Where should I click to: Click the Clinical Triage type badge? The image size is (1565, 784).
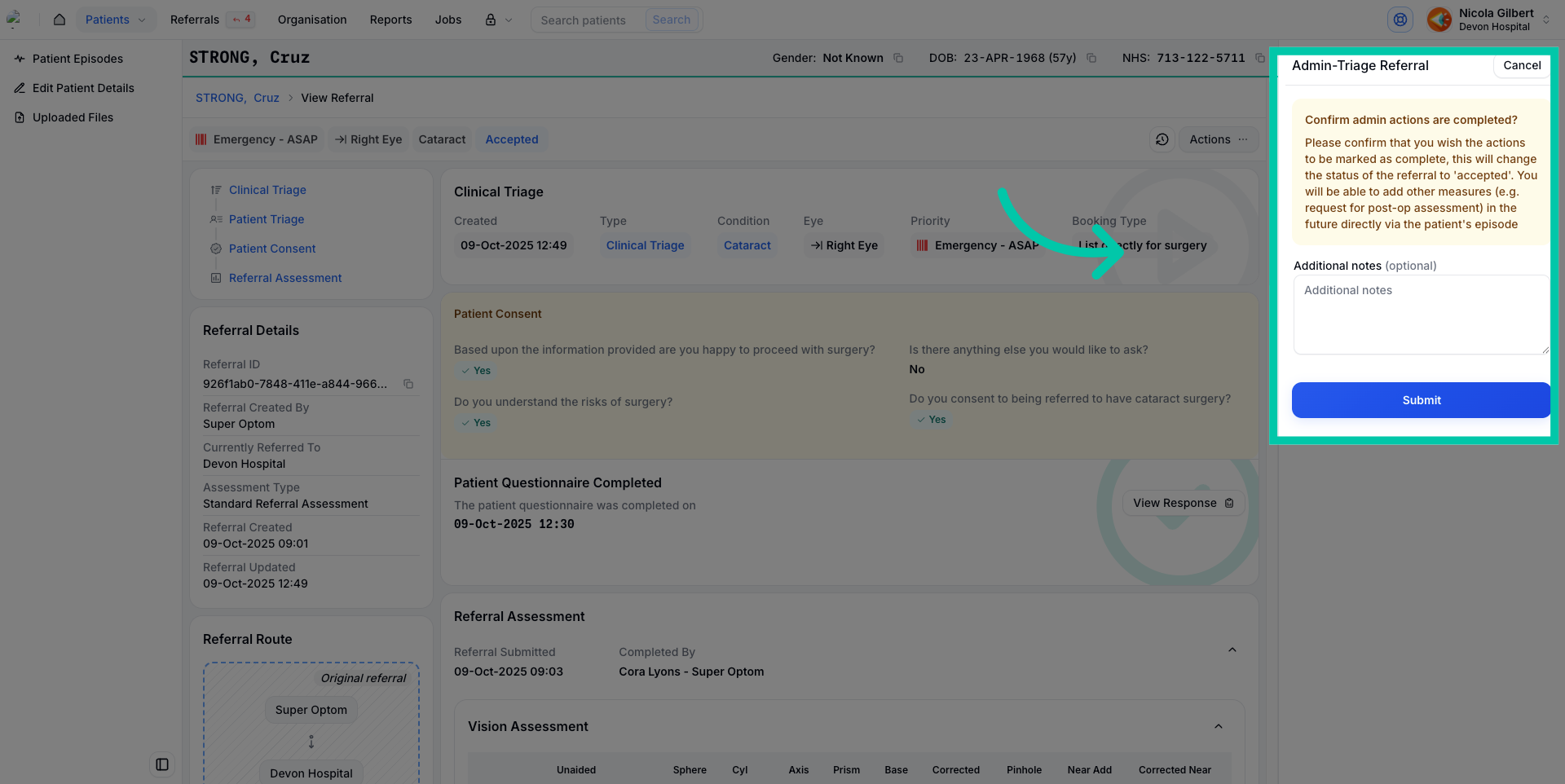[x=645, y=245]
